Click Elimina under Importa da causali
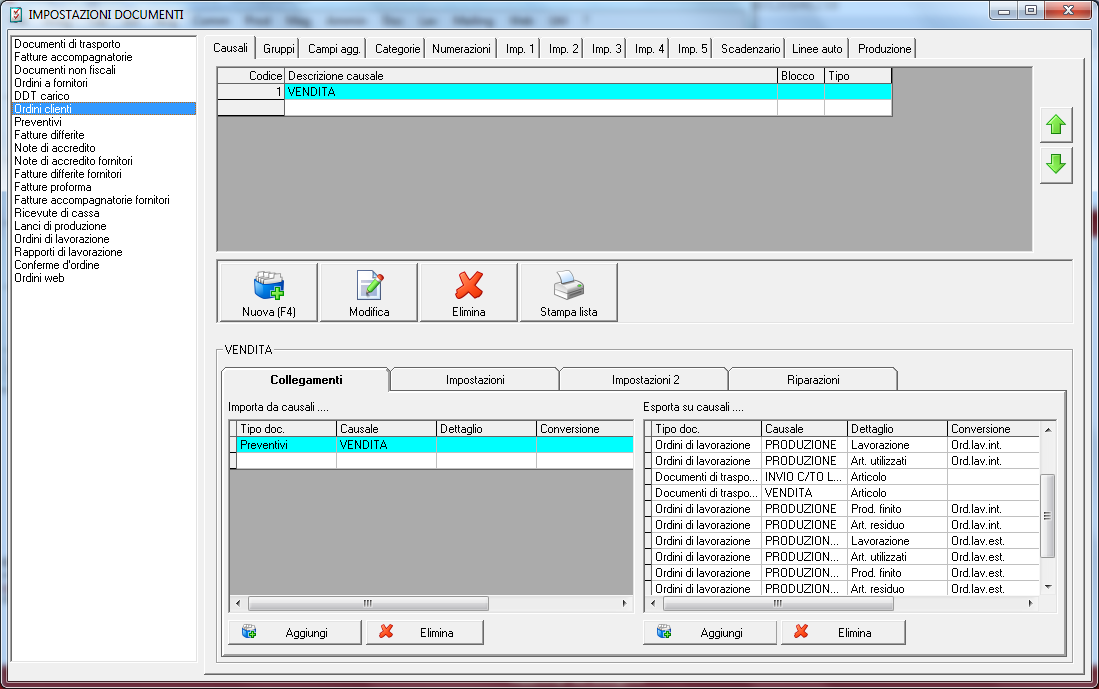 pos(425,632)
